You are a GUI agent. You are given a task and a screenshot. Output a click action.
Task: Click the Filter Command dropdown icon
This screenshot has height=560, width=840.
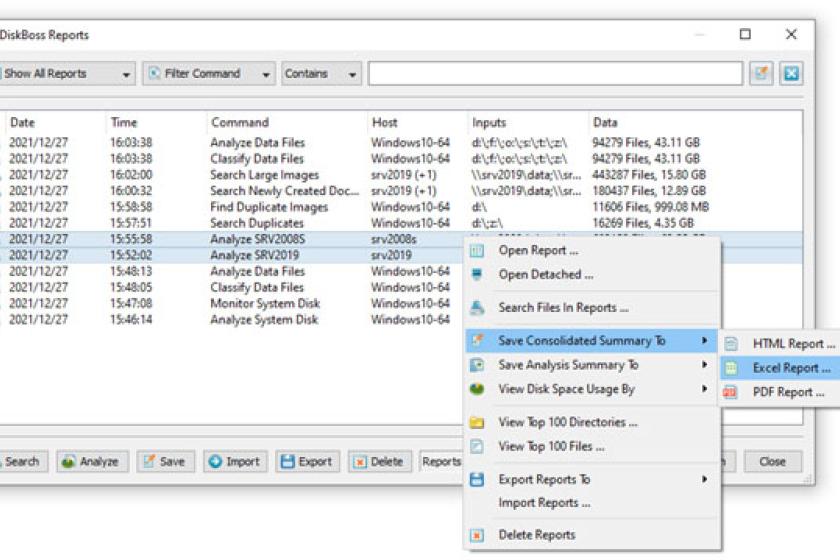(154, 73)
